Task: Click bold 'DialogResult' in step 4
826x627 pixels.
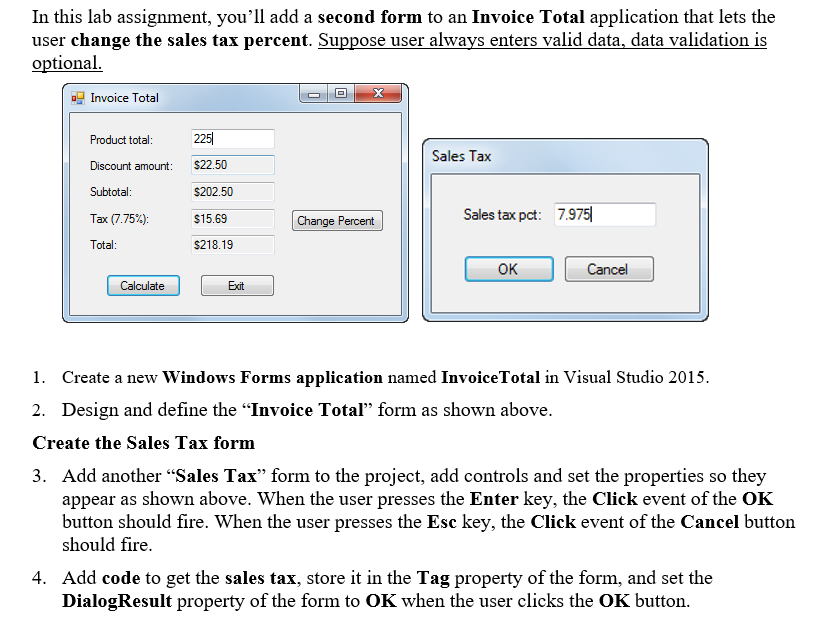Action: pos(117,601)
